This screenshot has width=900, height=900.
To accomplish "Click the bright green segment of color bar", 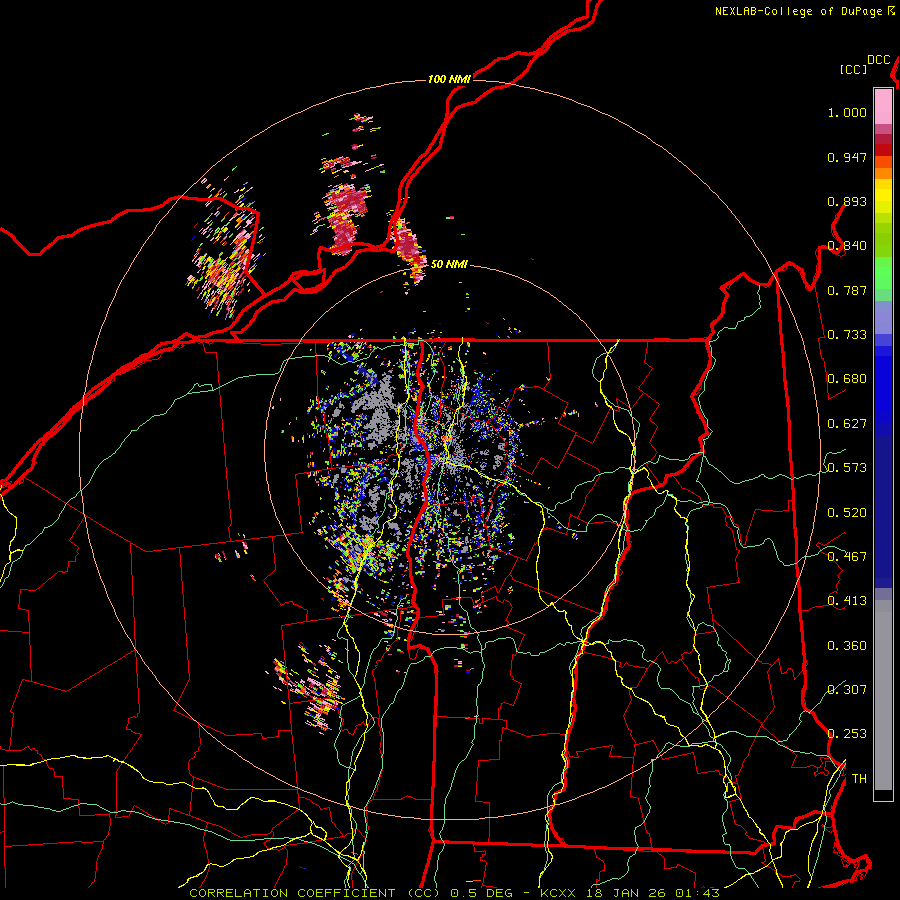I will click(x=883, y=273).
